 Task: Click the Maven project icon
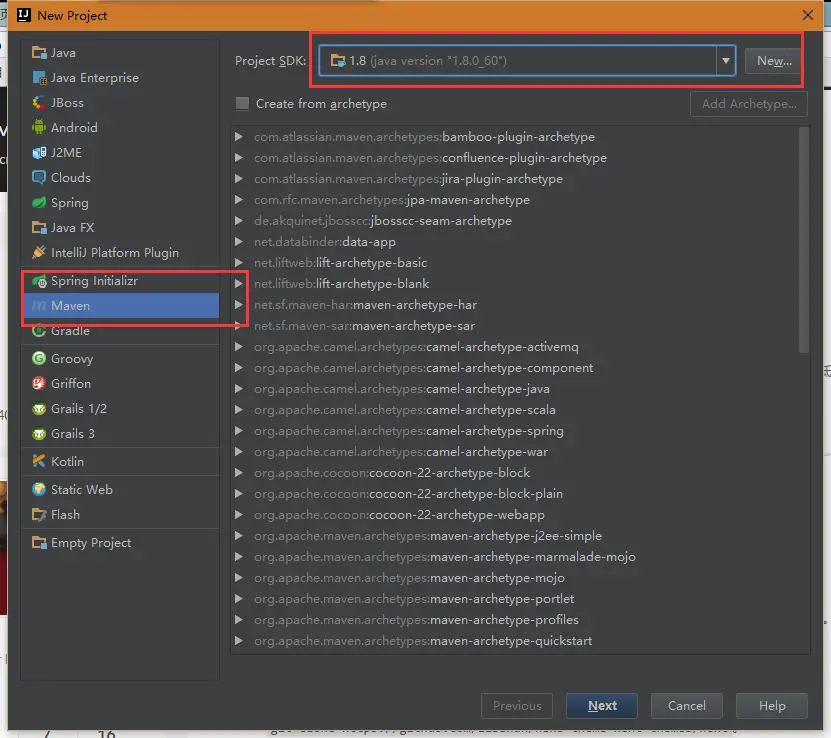pos(39,306)
